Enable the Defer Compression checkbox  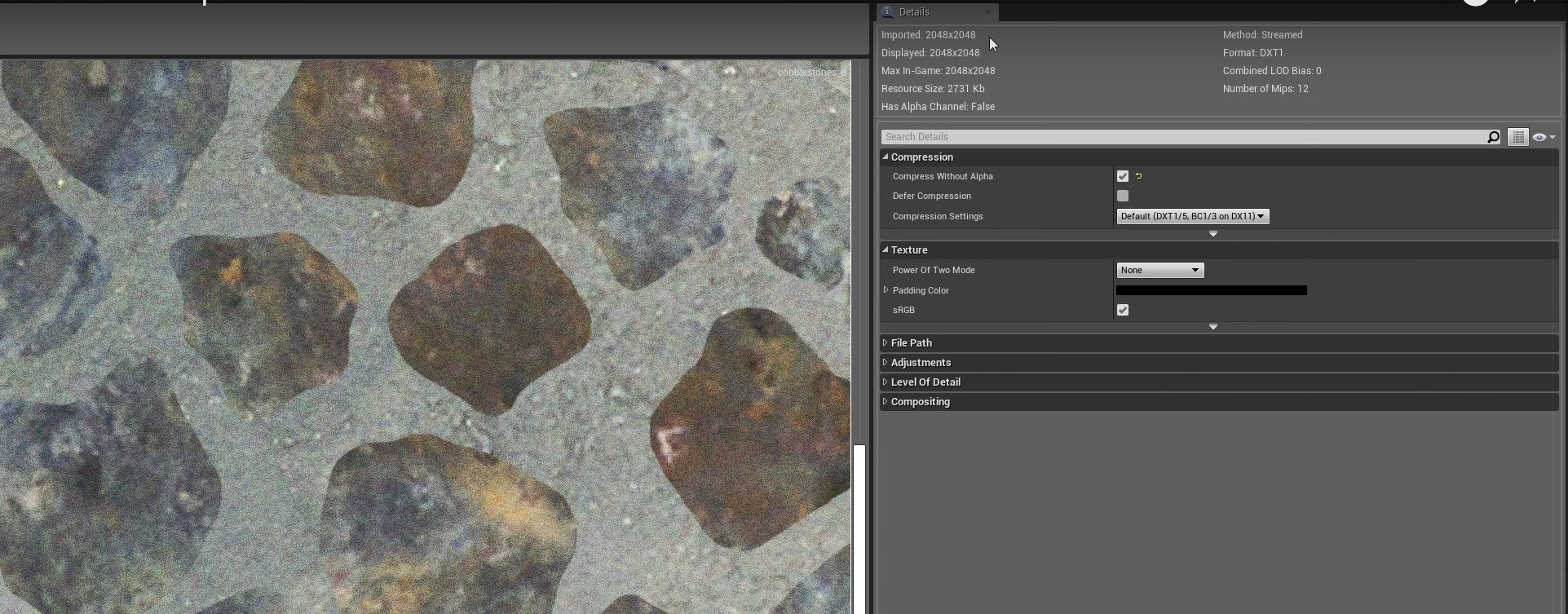[x=1123, y=196]
